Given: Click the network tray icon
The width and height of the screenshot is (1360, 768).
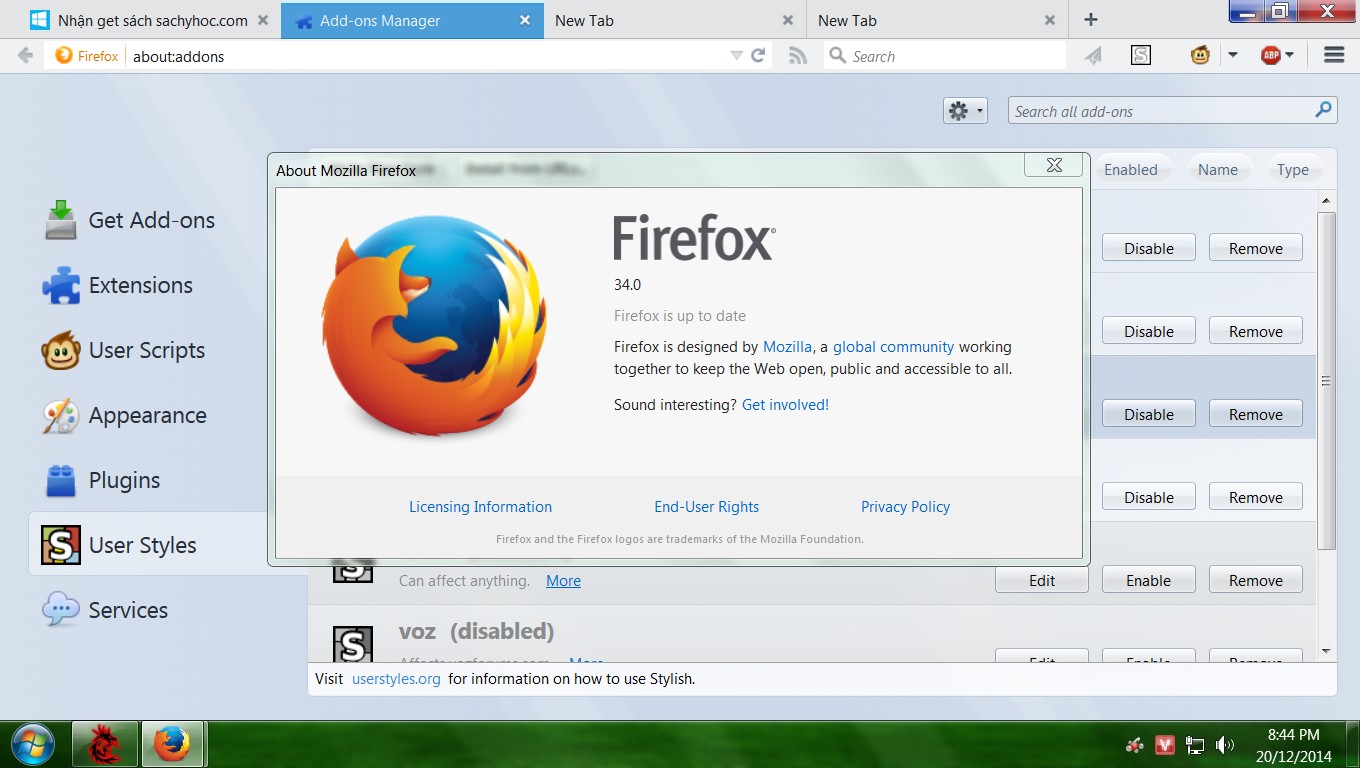Looking at the screenshot, I should pyautogui.click(x=1194, y=744).
